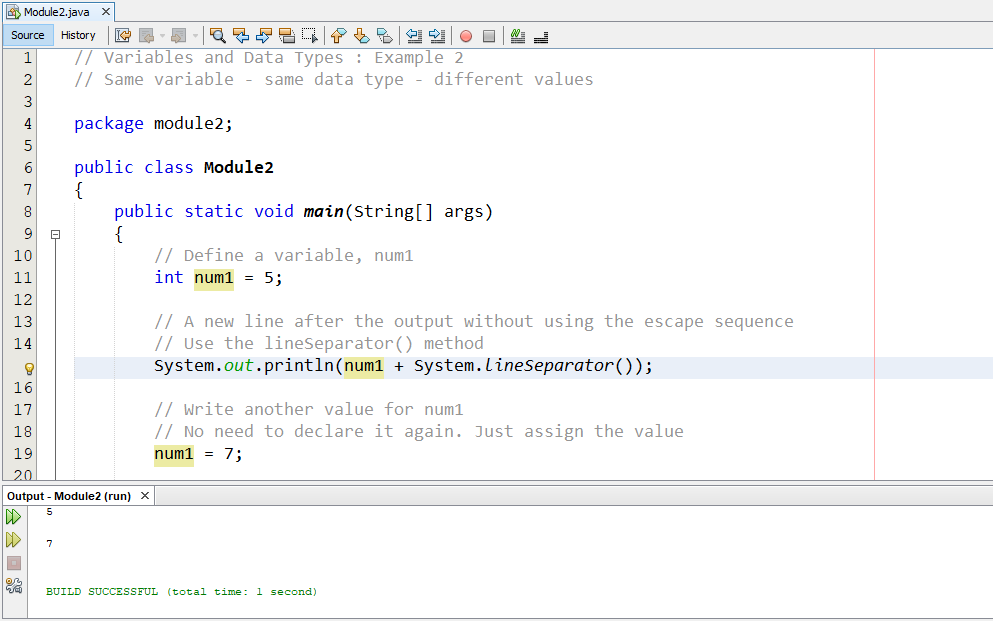Jump to the Previous Bookmark
Viewport: 993px width, 621px height.
coord(338,36)
